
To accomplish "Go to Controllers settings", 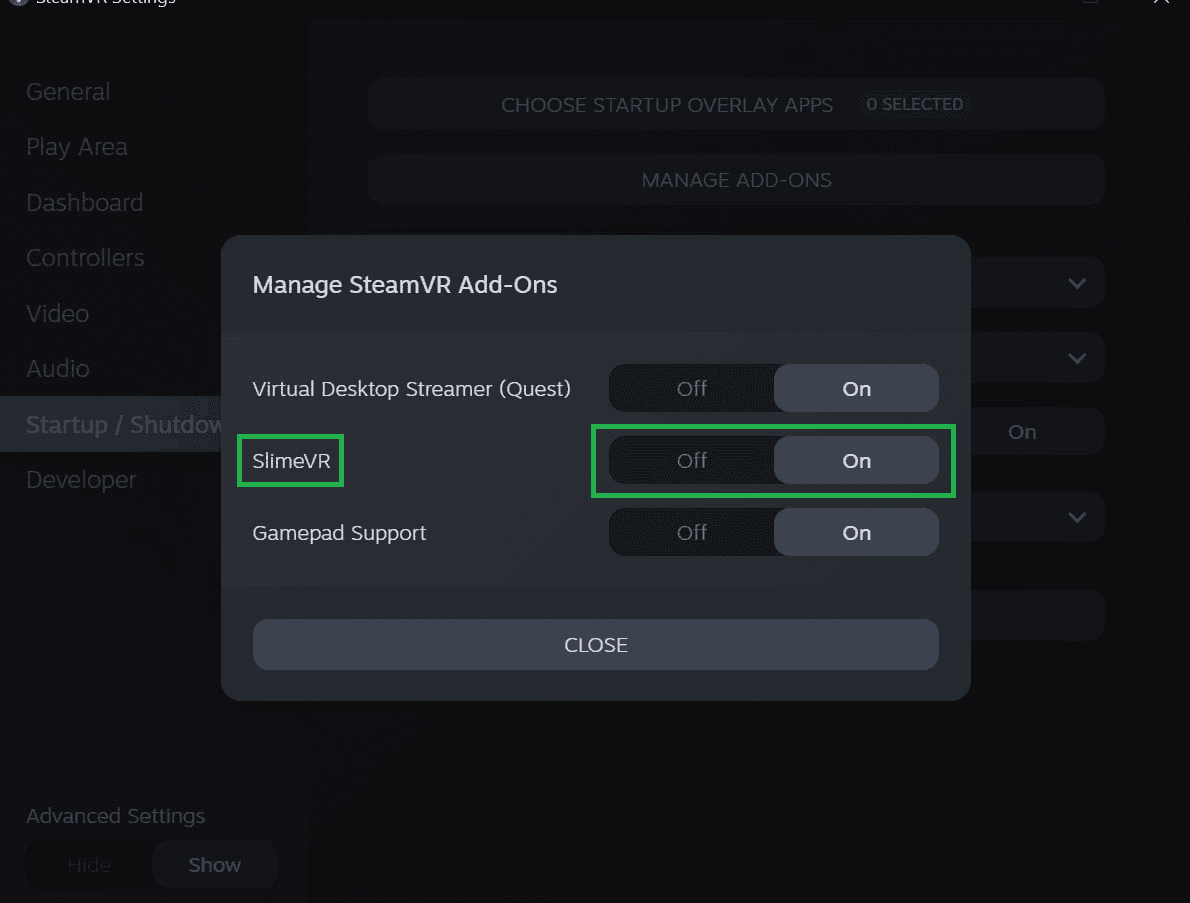I will coord(84,257).
